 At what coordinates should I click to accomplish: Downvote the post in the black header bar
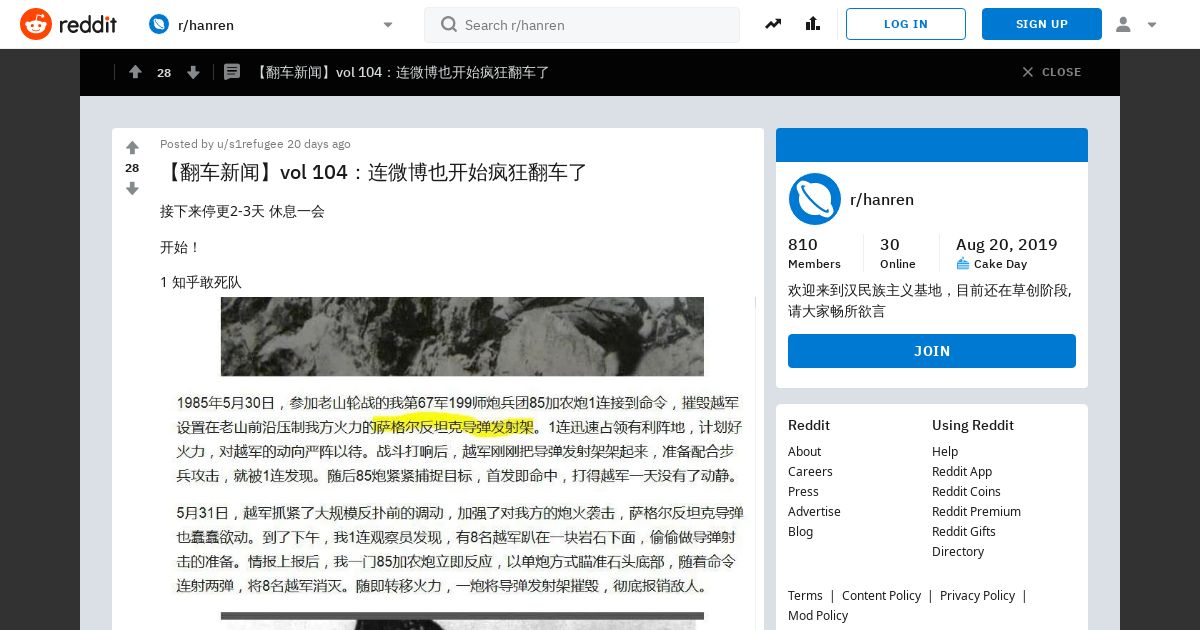[194, 72]
